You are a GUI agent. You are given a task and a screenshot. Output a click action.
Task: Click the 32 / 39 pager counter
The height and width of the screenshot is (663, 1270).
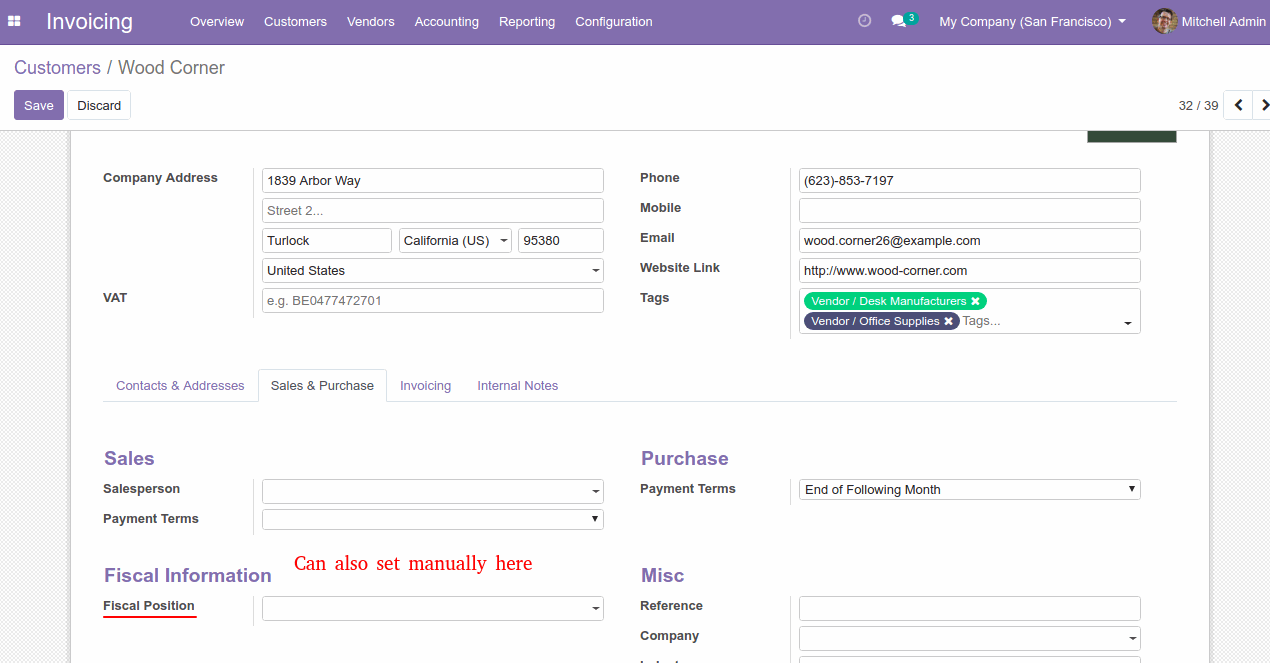pos(1198,105)
